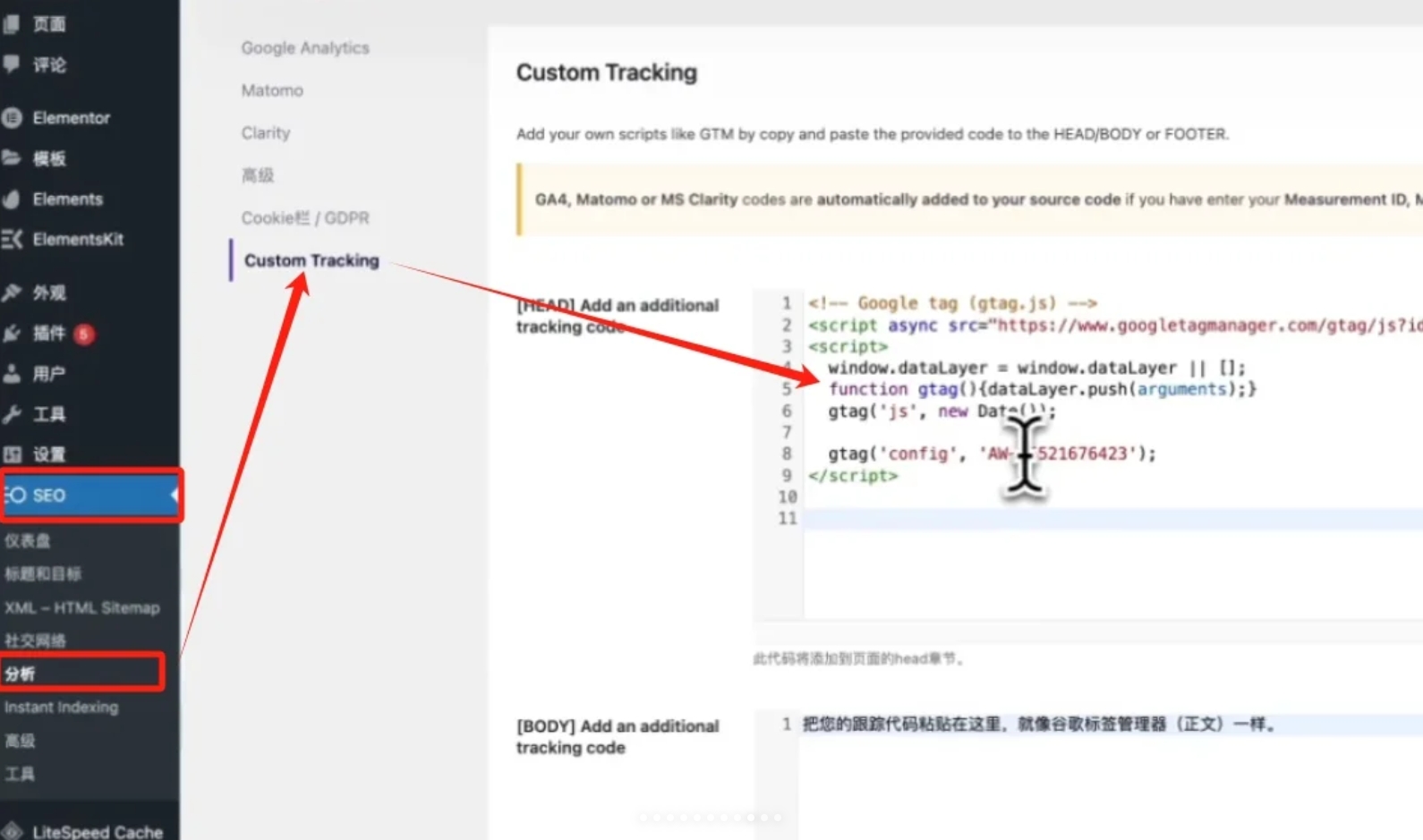Open the Cookie栏 / GDPR tab
The image size is (1423, 840).
(304, 218)
